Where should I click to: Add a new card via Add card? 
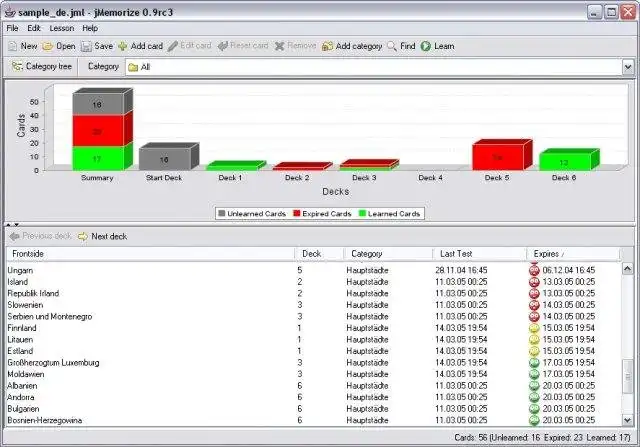coord(140,46)
